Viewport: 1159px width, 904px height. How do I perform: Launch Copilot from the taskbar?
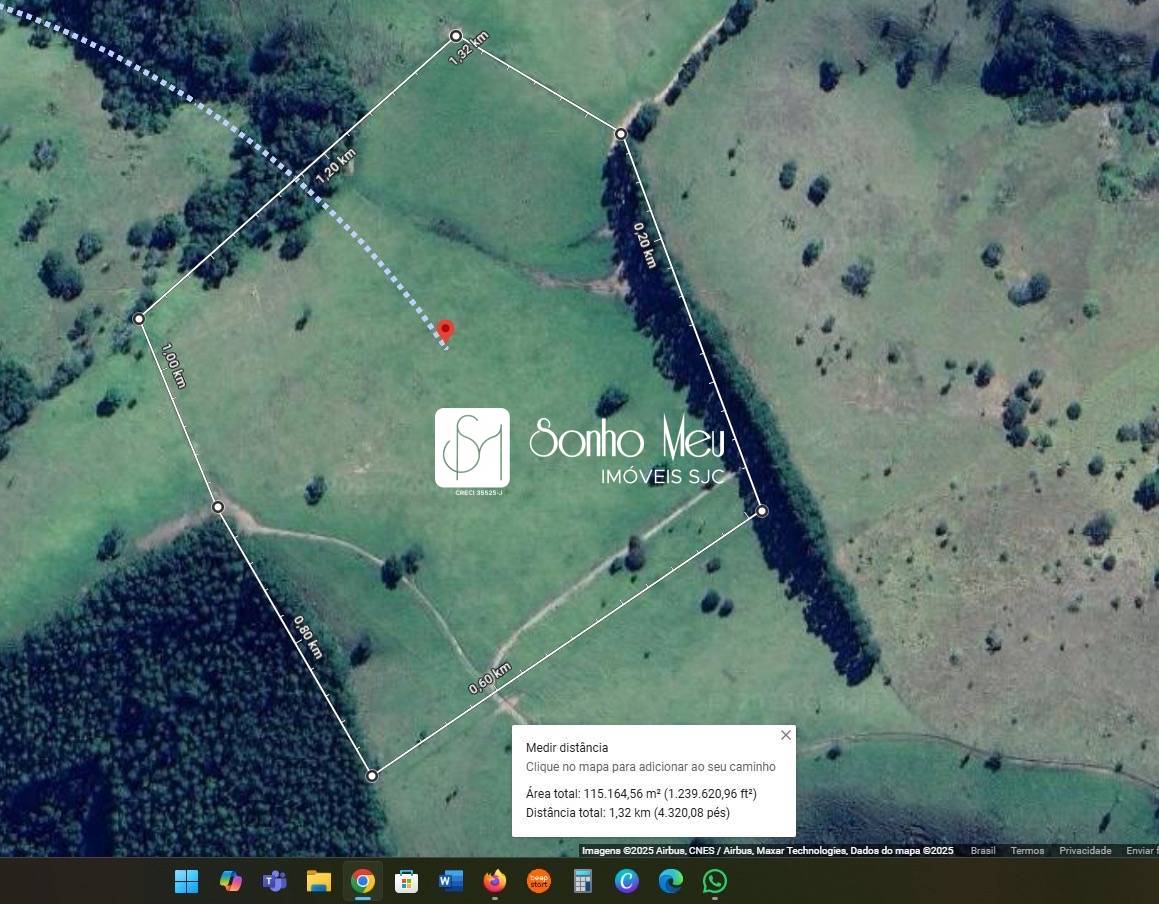pyautogui.click(x=231, y=881)
